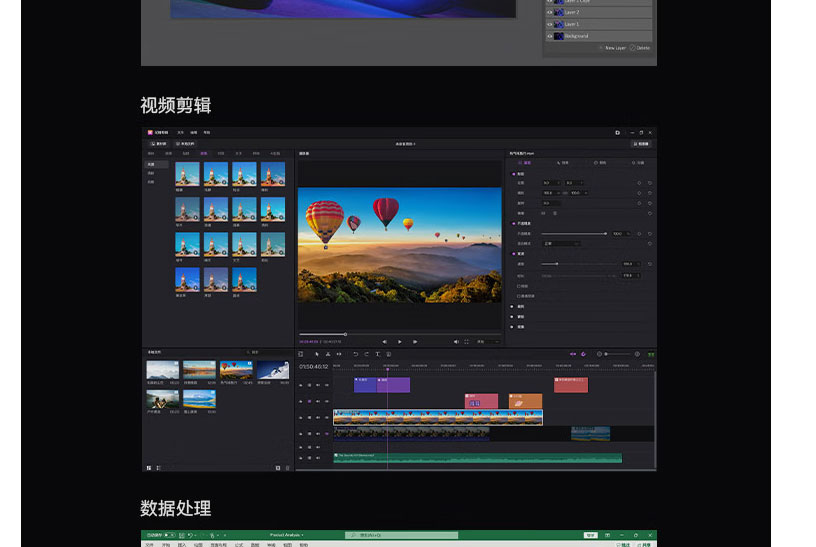The image size is (816, 547).
Task: Select the hot air balloon clip in local media
Action: pyautogui.click(x=236, y=370)
